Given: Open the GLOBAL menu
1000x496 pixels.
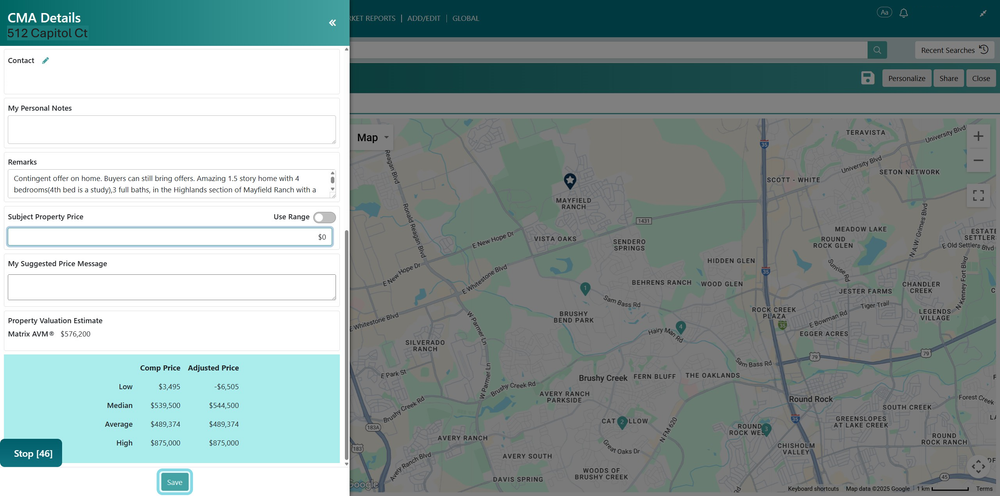Looking at the screenshot, I should [466, 18].
